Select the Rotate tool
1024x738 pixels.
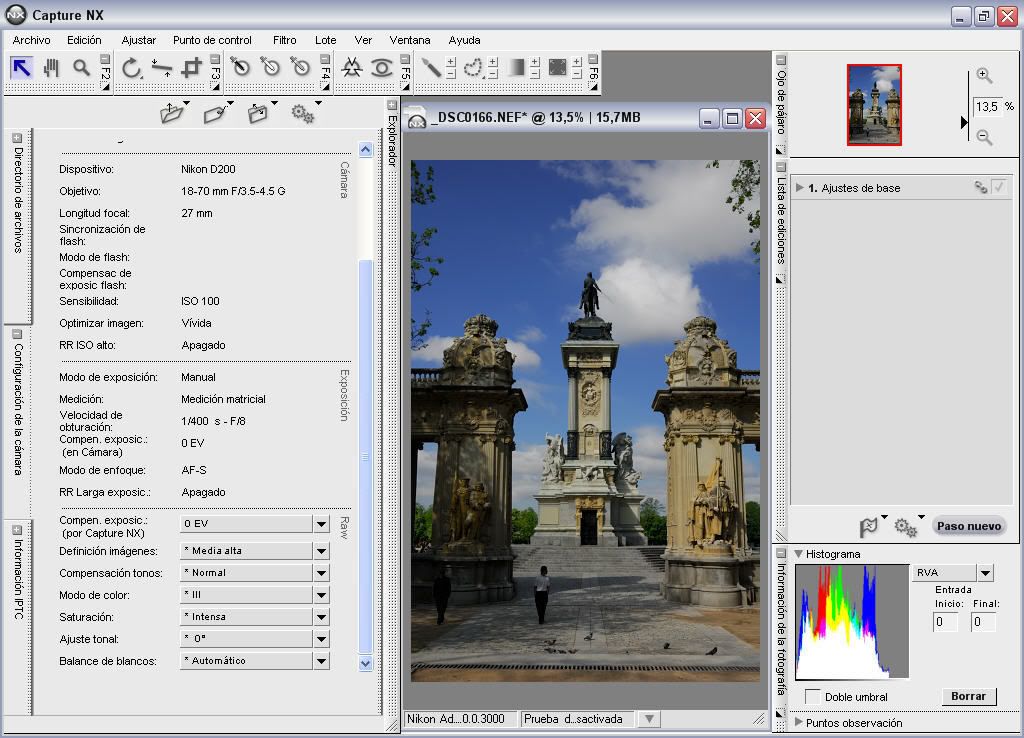[x=132, y=68]
